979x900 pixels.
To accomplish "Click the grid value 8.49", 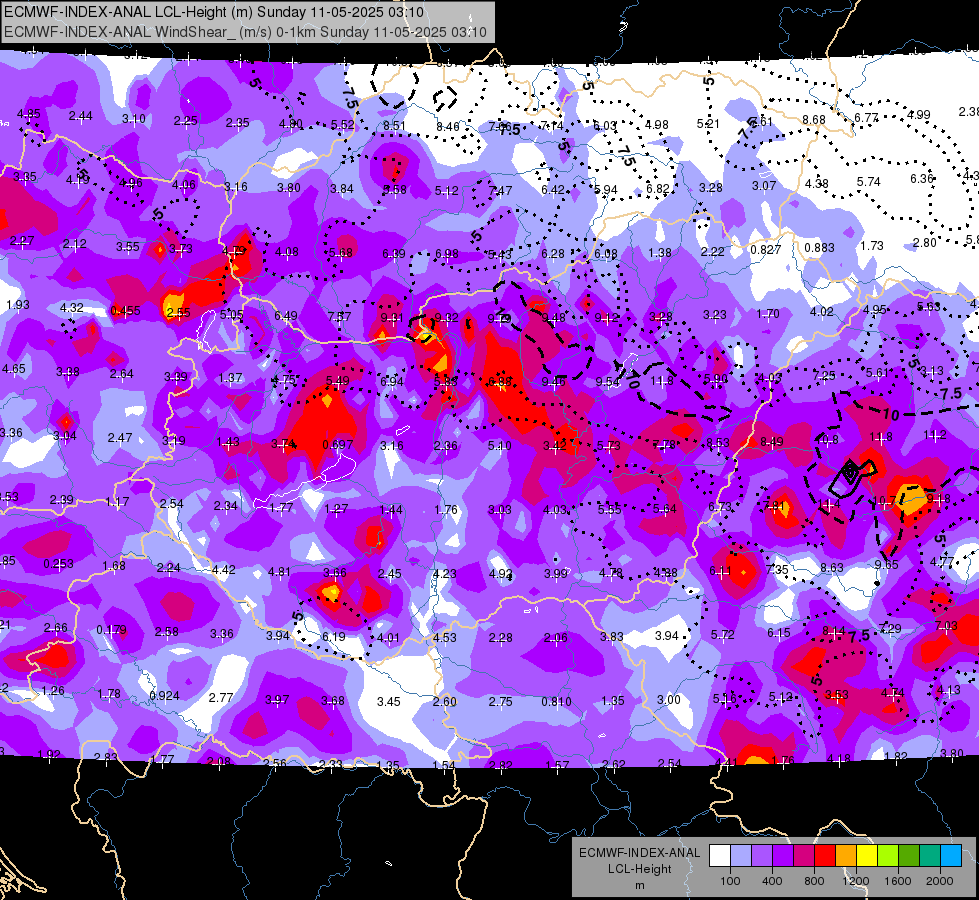I will point(772,442).
